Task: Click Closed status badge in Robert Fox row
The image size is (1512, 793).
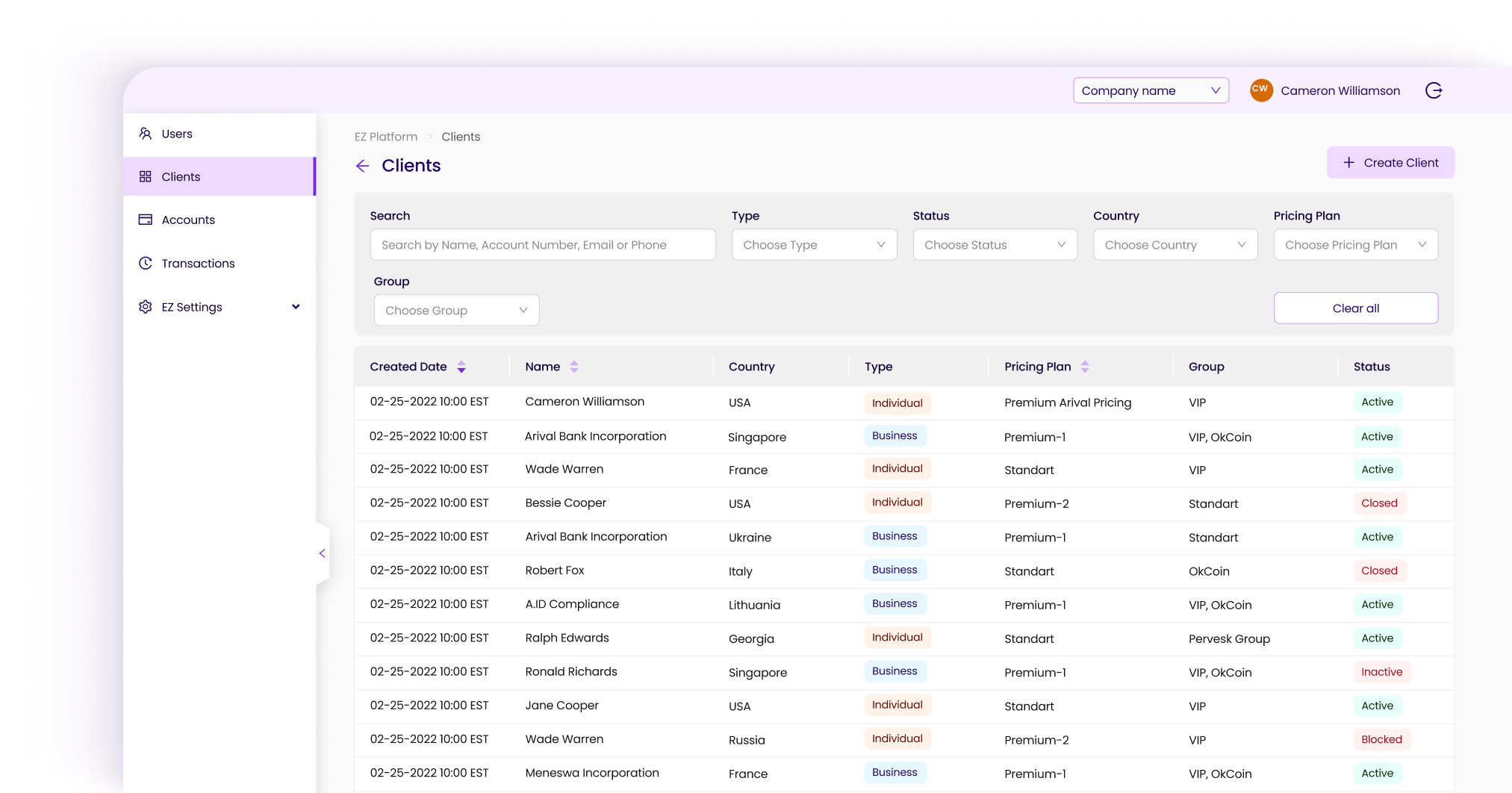Action: point(1379,570)
